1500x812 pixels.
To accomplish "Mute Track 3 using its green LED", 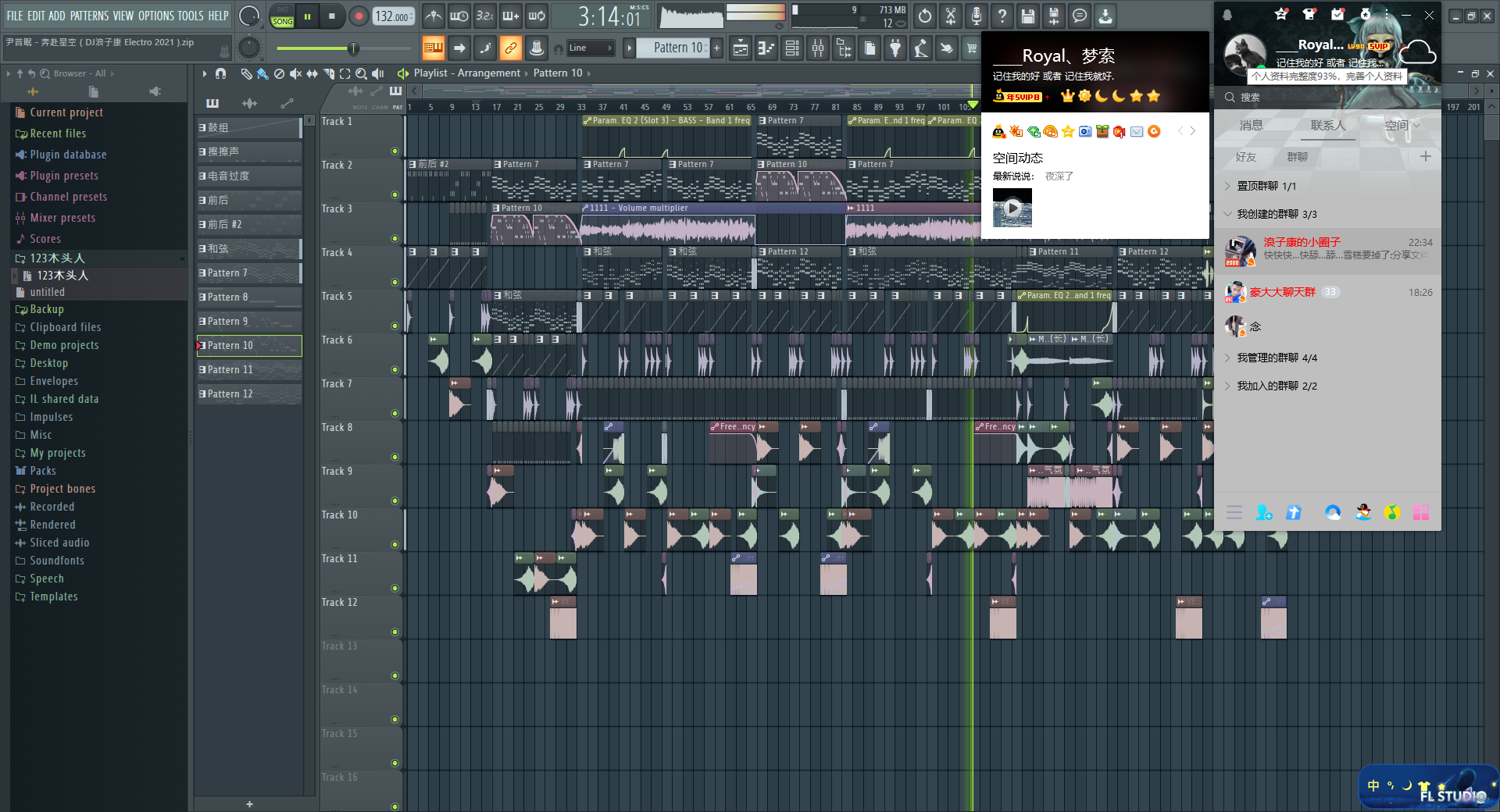I will click(x=395, y=239).
